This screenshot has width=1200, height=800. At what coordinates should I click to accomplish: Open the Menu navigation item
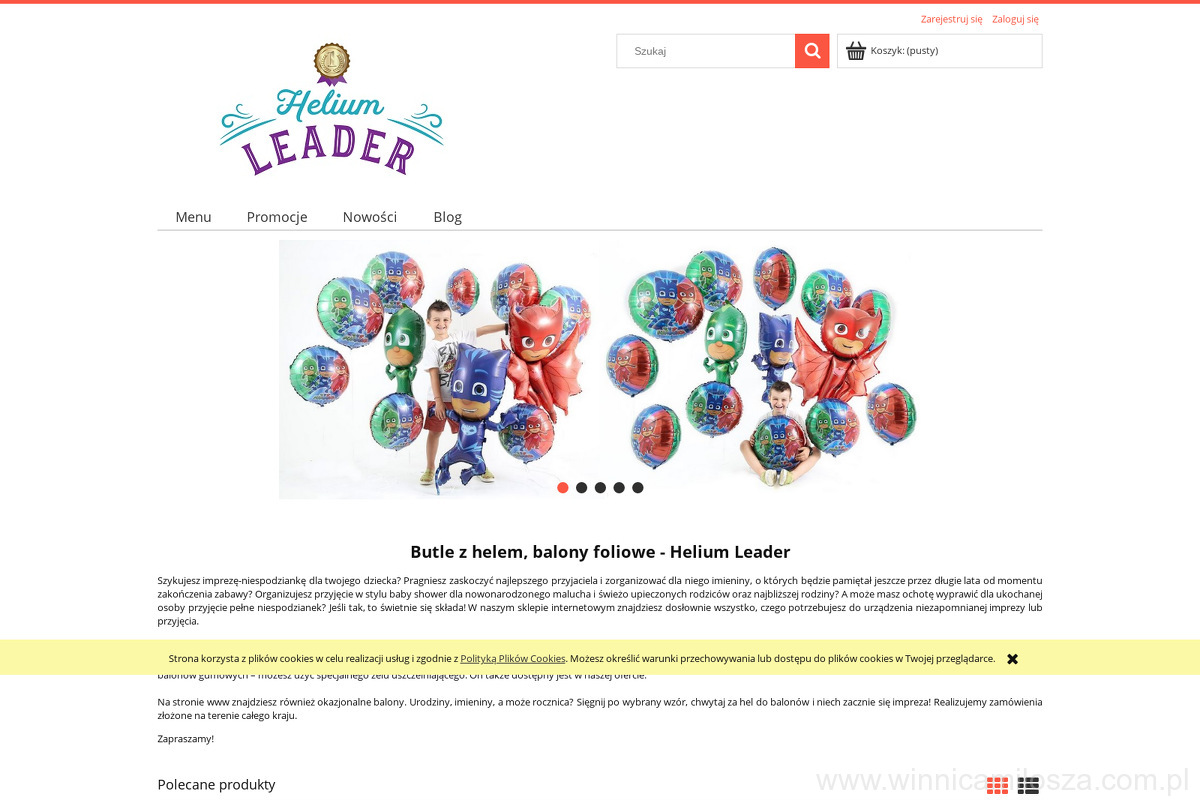[193, 217]
